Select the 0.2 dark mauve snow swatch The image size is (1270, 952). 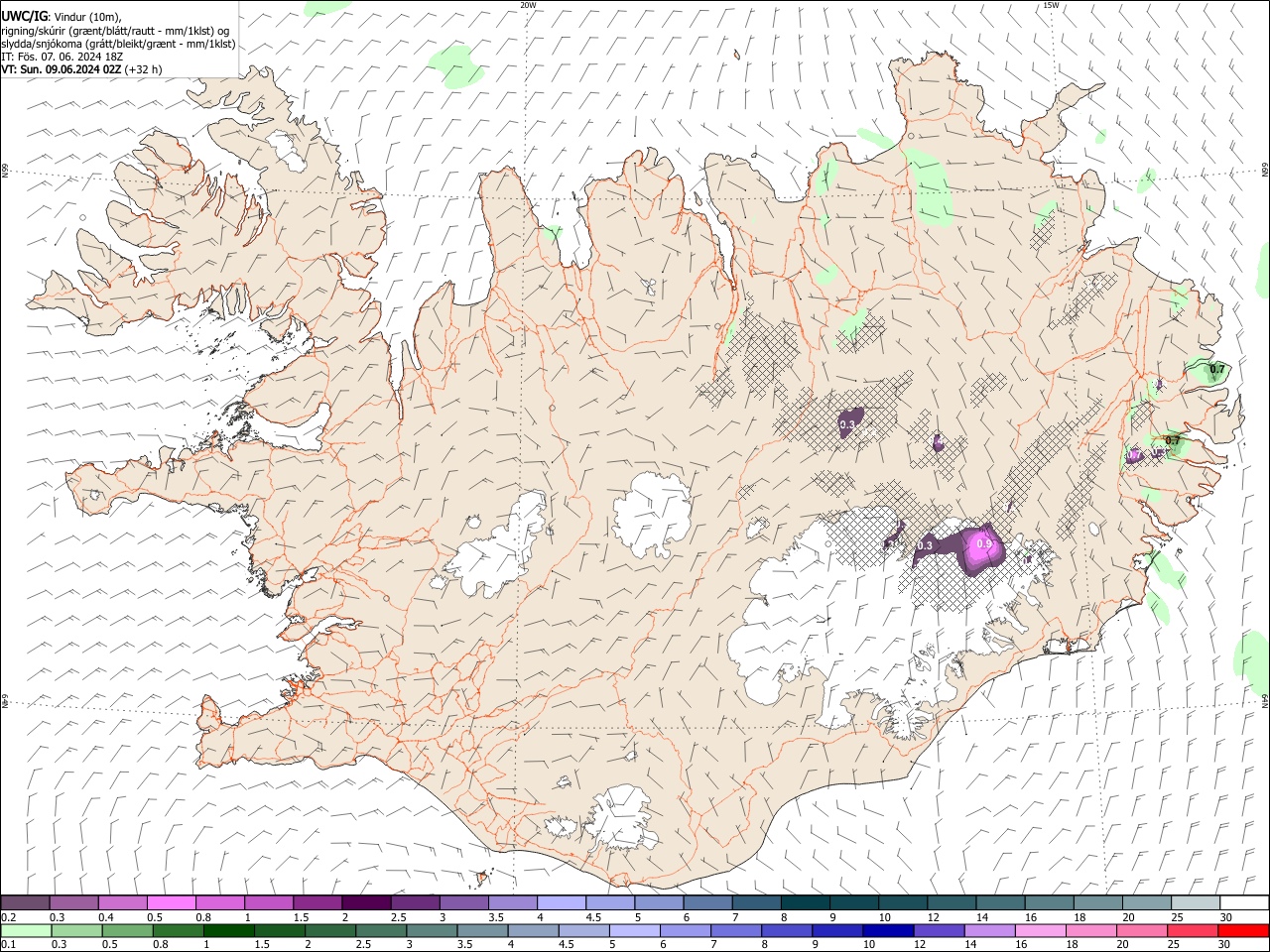pyautogui.click(x=25, y=902)
